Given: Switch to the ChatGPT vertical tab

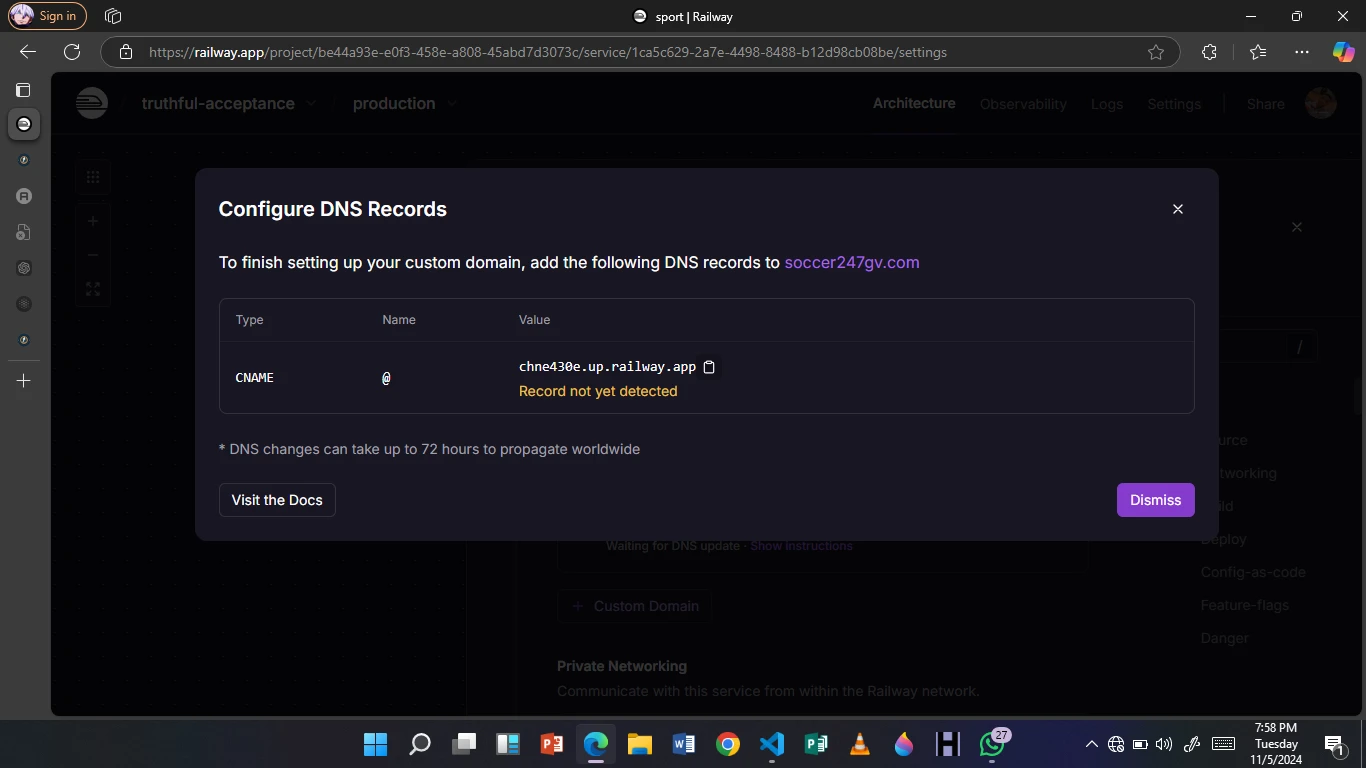Looking at the screenshot, I should coord(24,268).
